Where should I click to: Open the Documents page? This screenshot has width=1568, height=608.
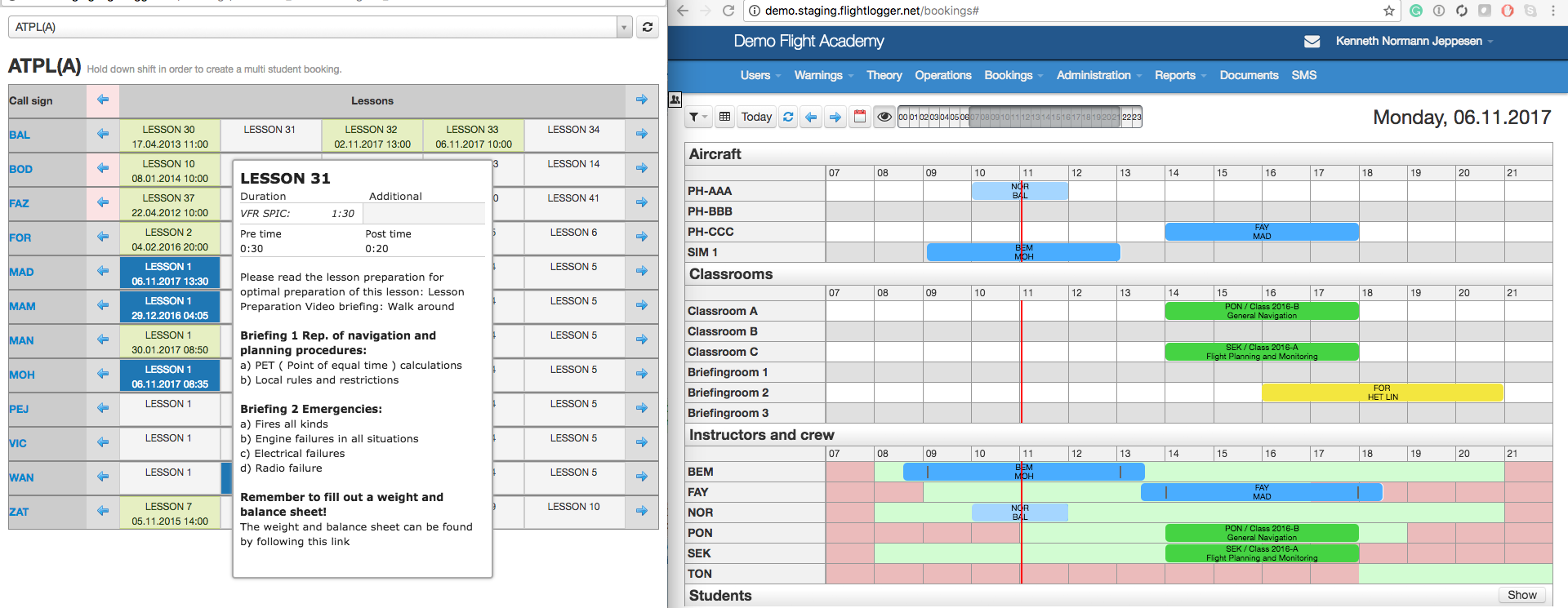coord(1249,75)
